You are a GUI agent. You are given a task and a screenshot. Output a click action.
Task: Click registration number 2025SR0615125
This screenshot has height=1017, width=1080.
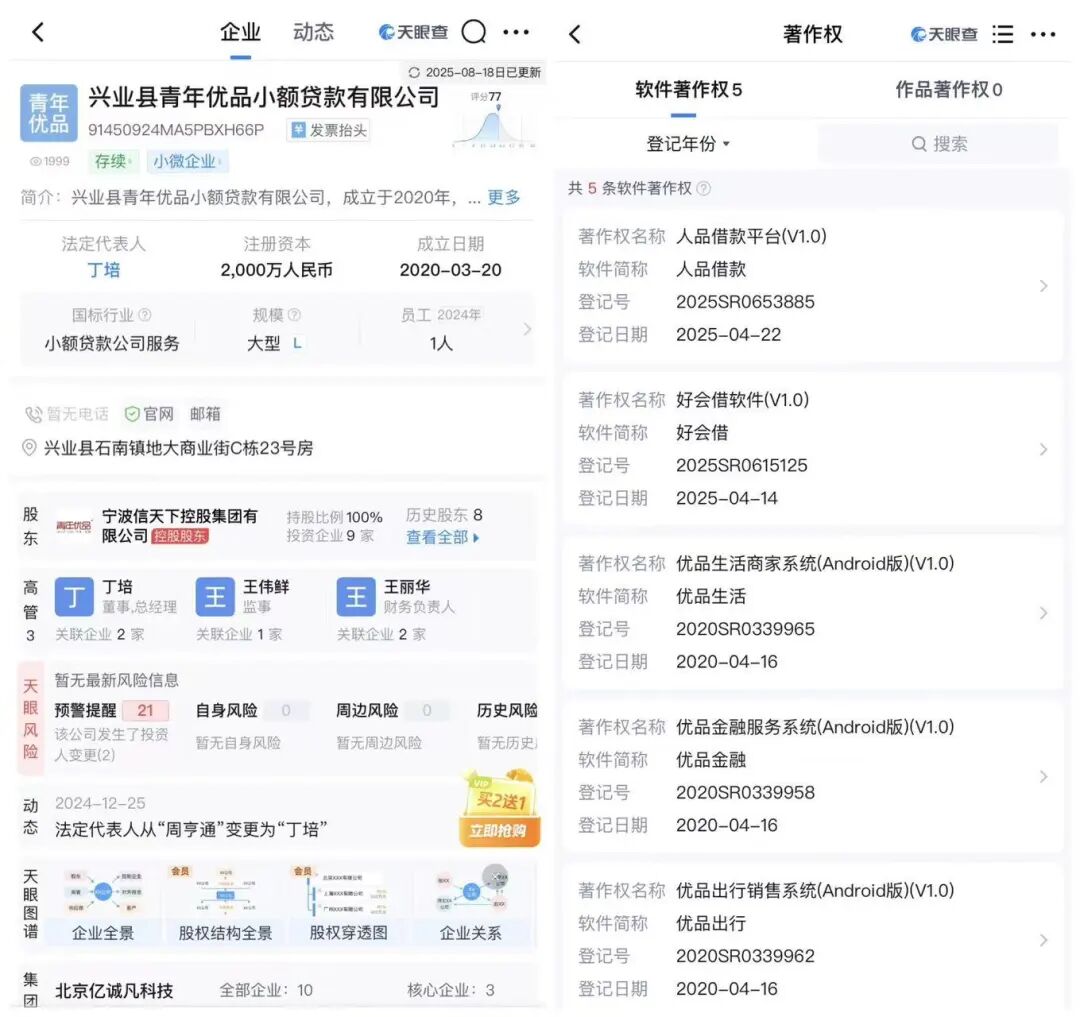[x=741, y=465]
